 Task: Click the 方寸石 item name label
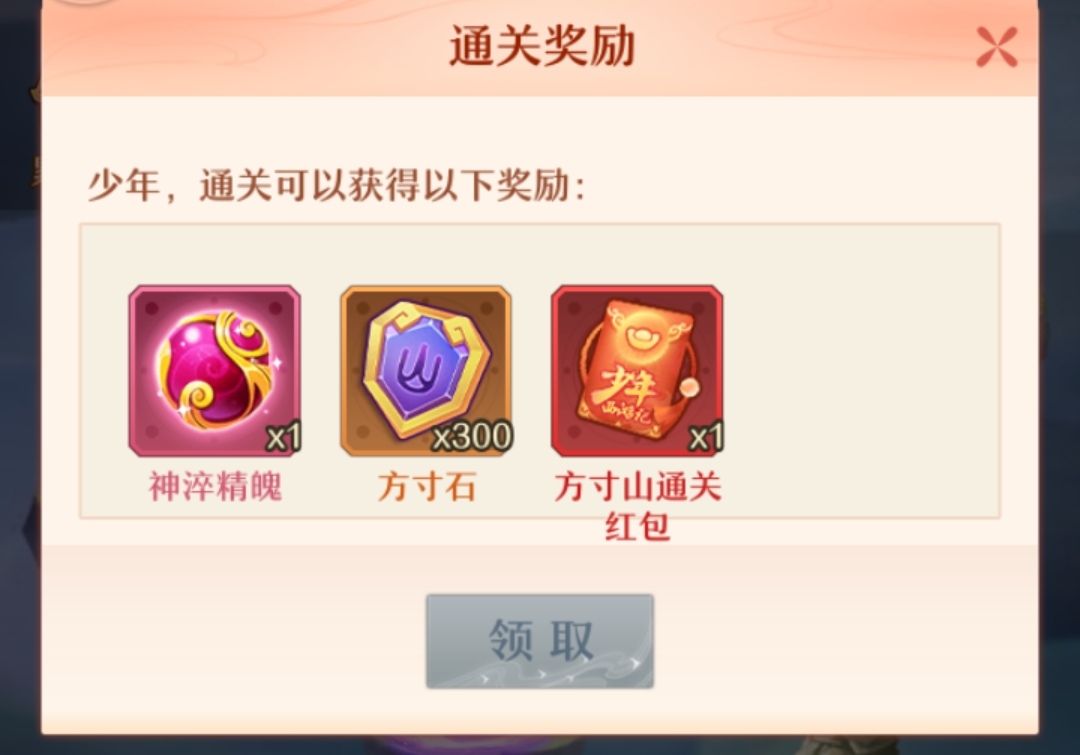coord(426,487)
